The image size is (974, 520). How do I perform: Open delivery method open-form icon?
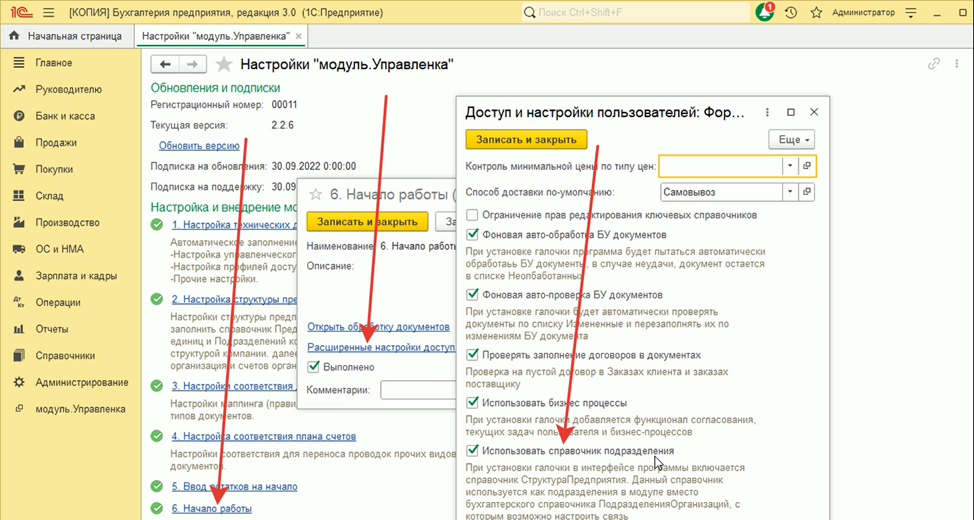click(x=807, y=192)
